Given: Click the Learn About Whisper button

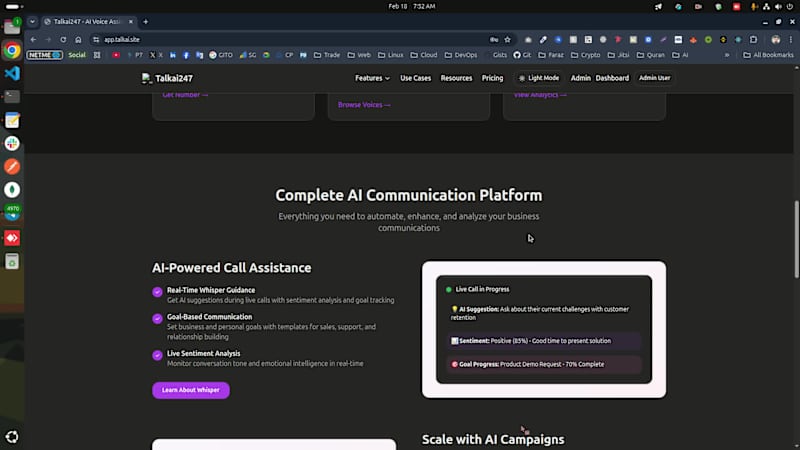Looking at the screenshot, I should pos(191,390).
